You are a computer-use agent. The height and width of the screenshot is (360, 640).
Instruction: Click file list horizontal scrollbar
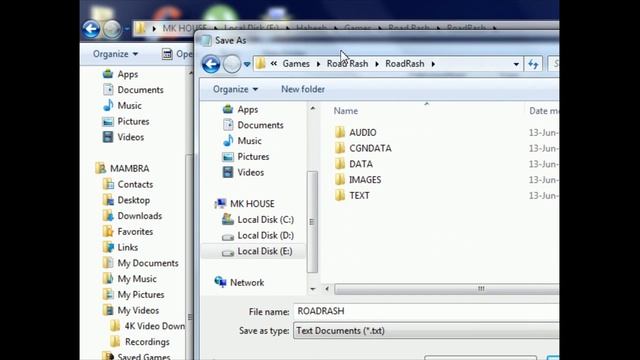(447, 289)
